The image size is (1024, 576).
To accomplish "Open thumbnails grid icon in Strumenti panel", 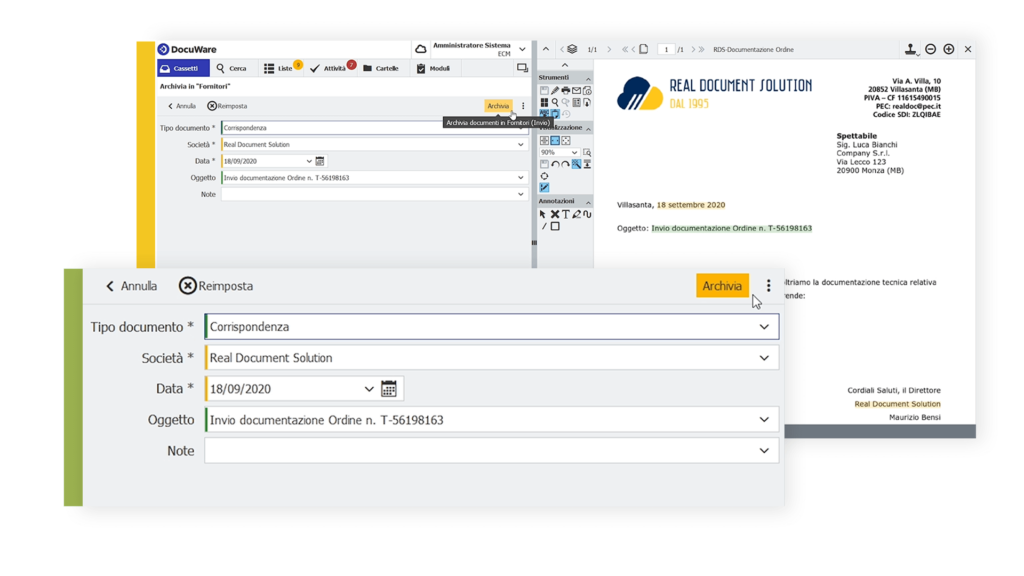I will [544, 103].
